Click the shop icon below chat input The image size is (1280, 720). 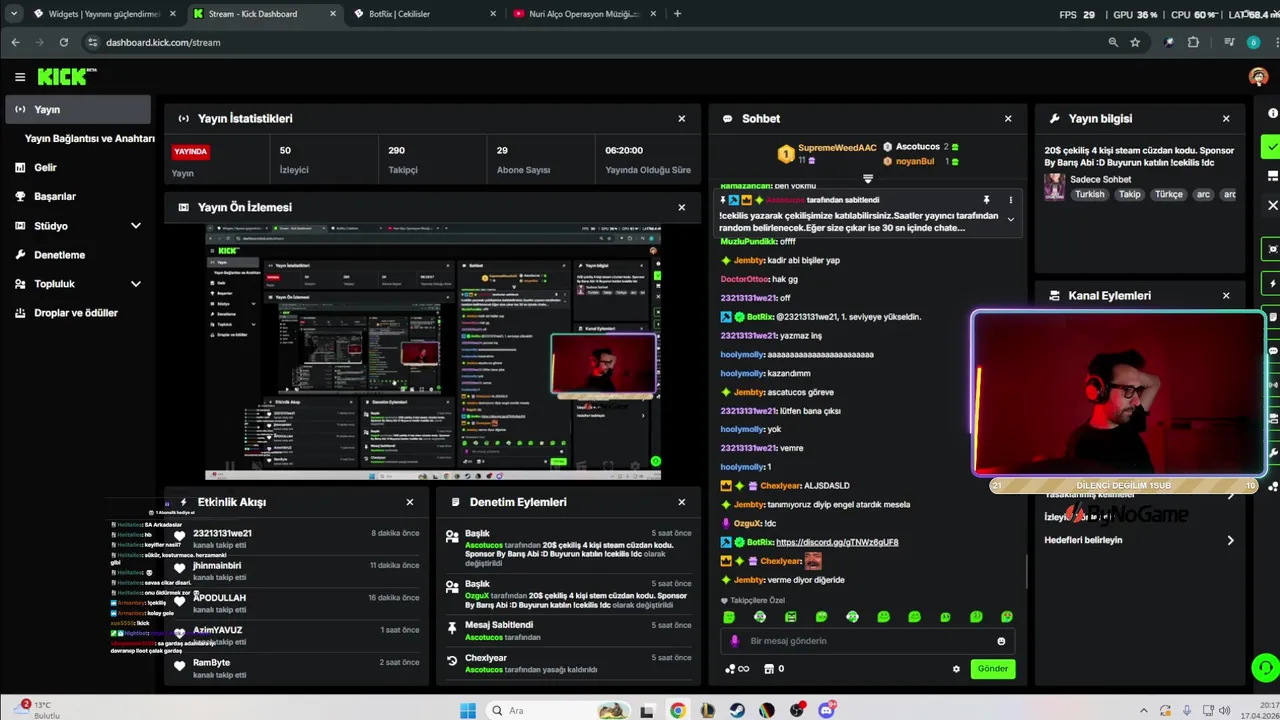(x=769, y=669)
